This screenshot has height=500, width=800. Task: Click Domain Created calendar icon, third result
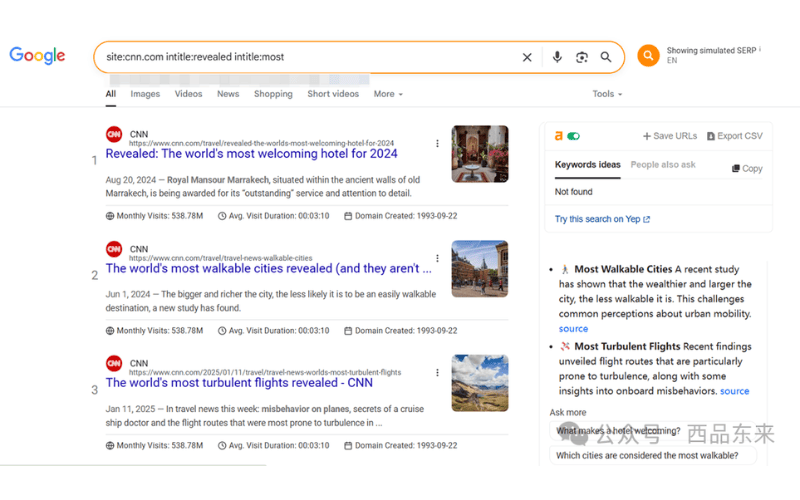(x=348, y=445)
